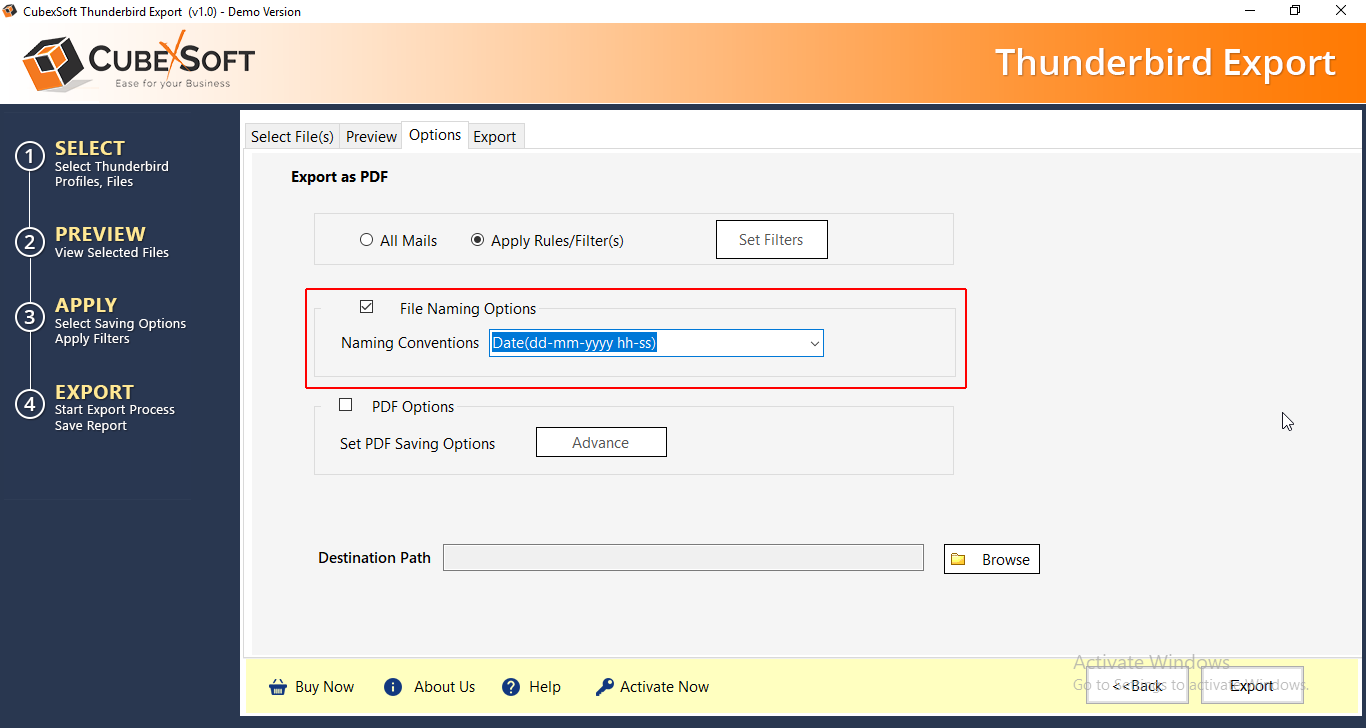Switch to the Preview tab
The width and height of the screenshot is (1366, 728).
(x=371, y=137)
